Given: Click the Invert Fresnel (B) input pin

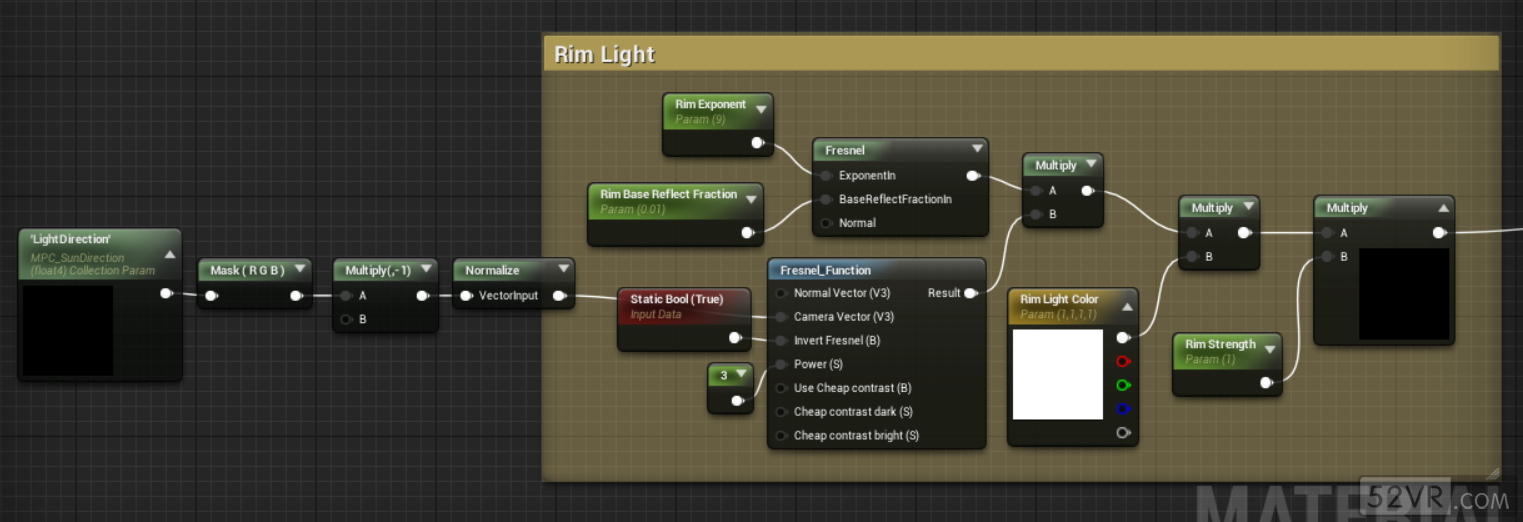Looking at the screenshot, I should point(781,341).
